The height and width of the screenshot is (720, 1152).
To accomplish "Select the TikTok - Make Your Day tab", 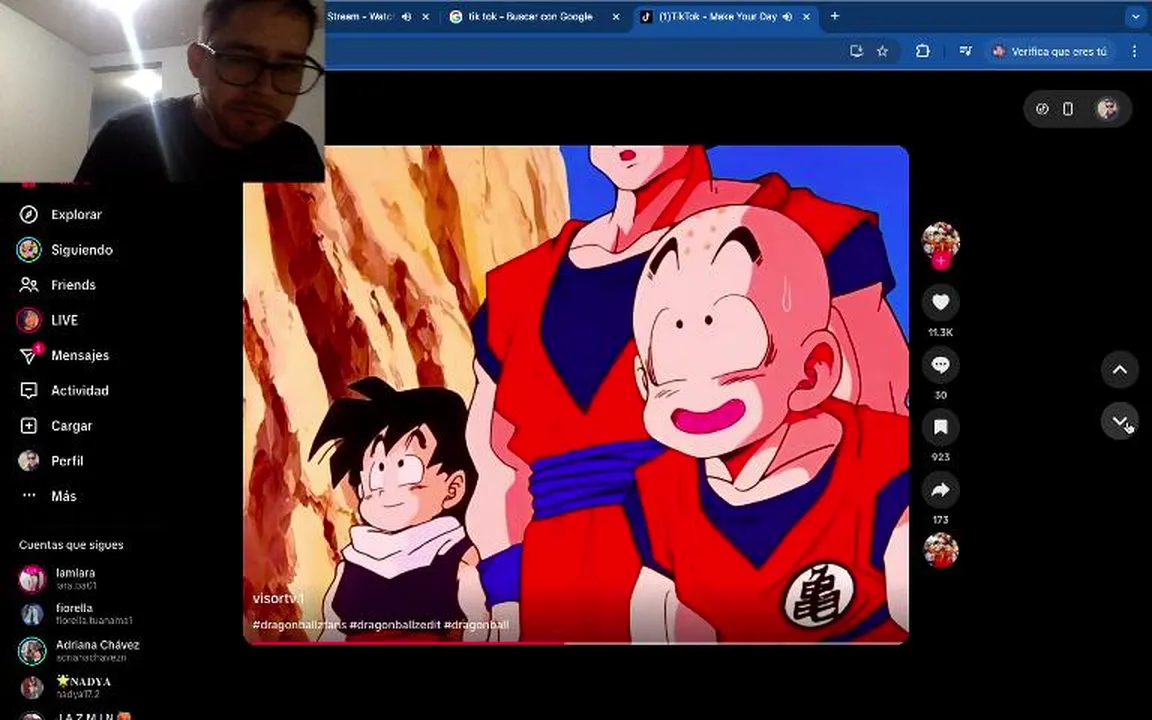I will pos(716,16).
